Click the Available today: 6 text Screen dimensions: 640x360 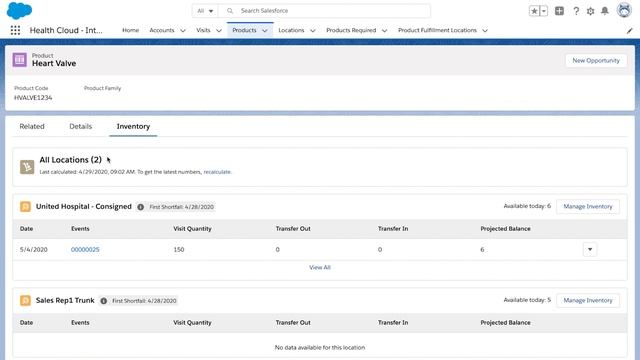(527, 206)
